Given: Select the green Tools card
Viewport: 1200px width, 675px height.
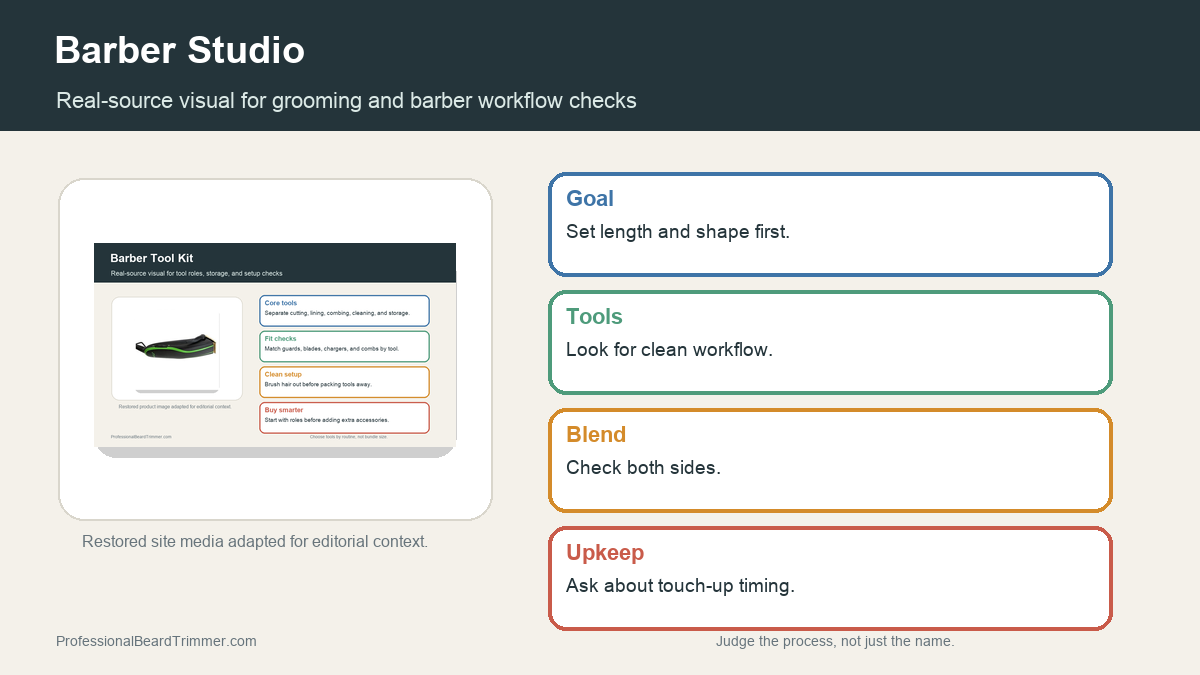Looking at the screenshot, I should click(830, 342).
